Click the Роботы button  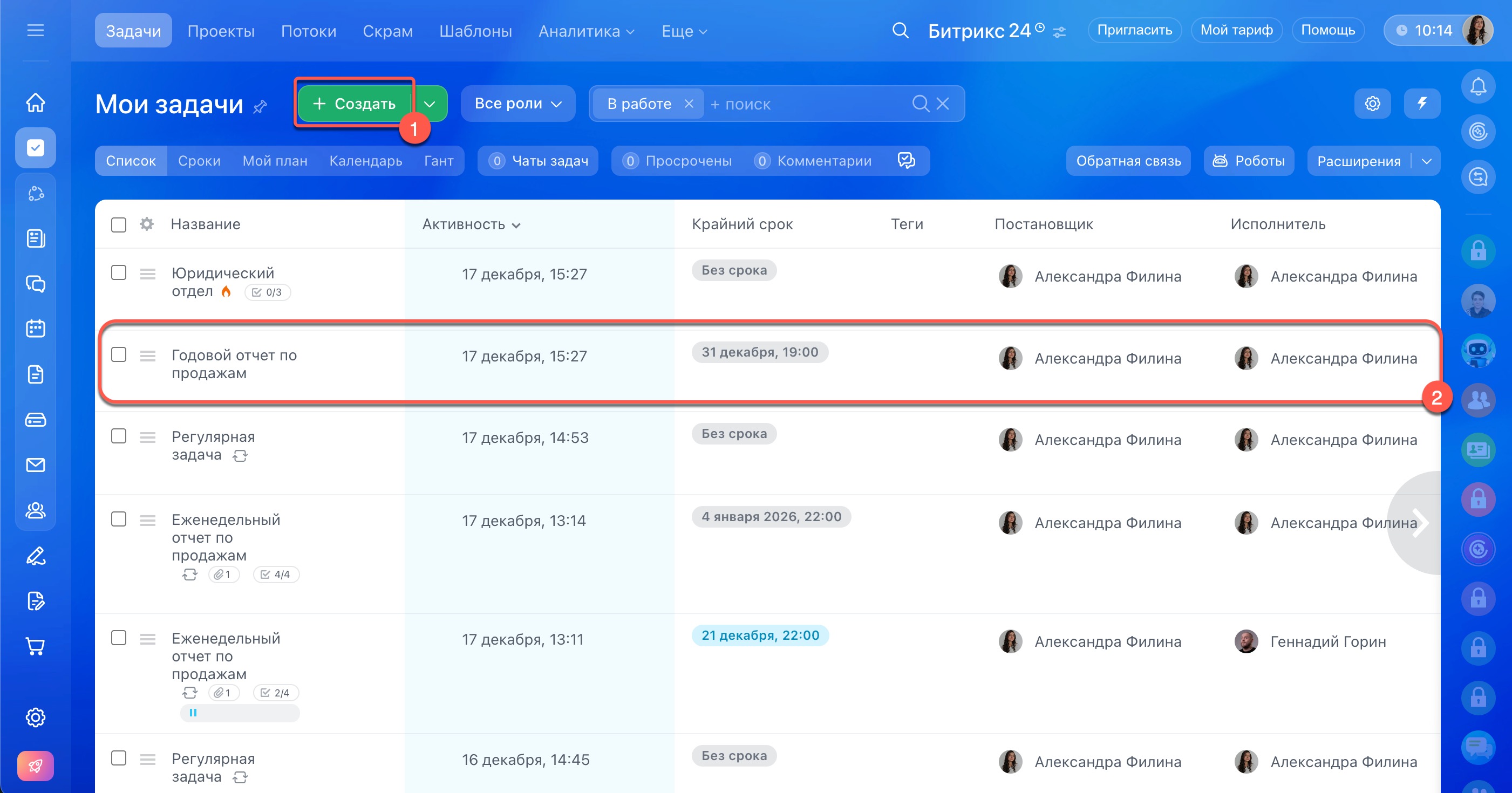click(x=1249, y=161)
